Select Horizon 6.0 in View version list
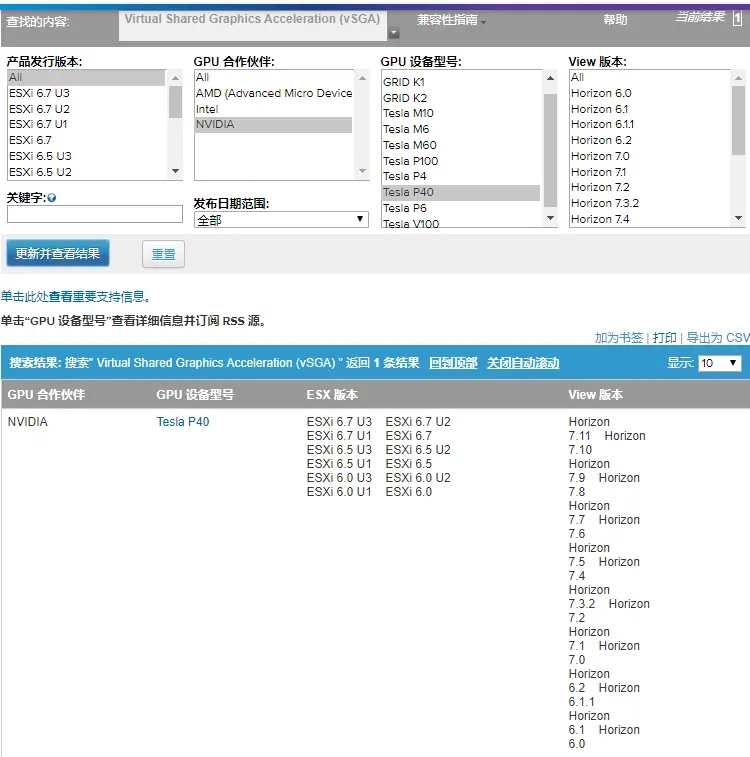750x757 pixels. [650, 93]
